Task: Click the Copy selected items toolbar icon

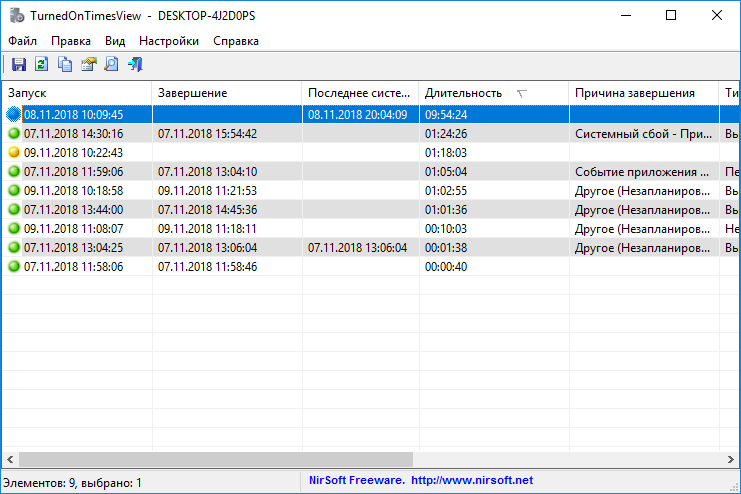Action: click(65, 64)
